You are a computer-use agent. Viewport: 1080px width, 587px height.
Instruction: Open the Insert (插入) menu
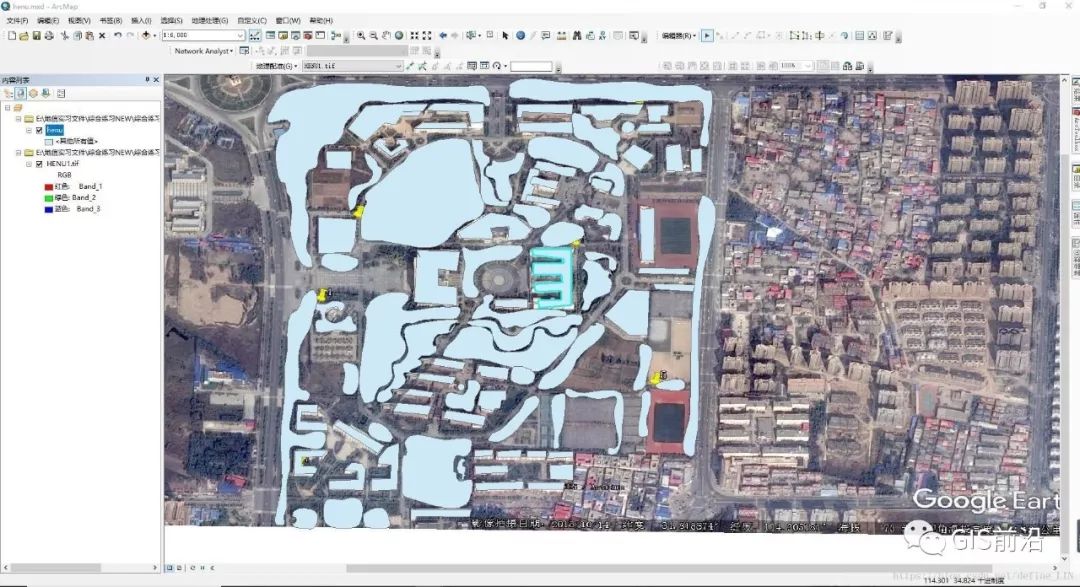coord(141,21)
